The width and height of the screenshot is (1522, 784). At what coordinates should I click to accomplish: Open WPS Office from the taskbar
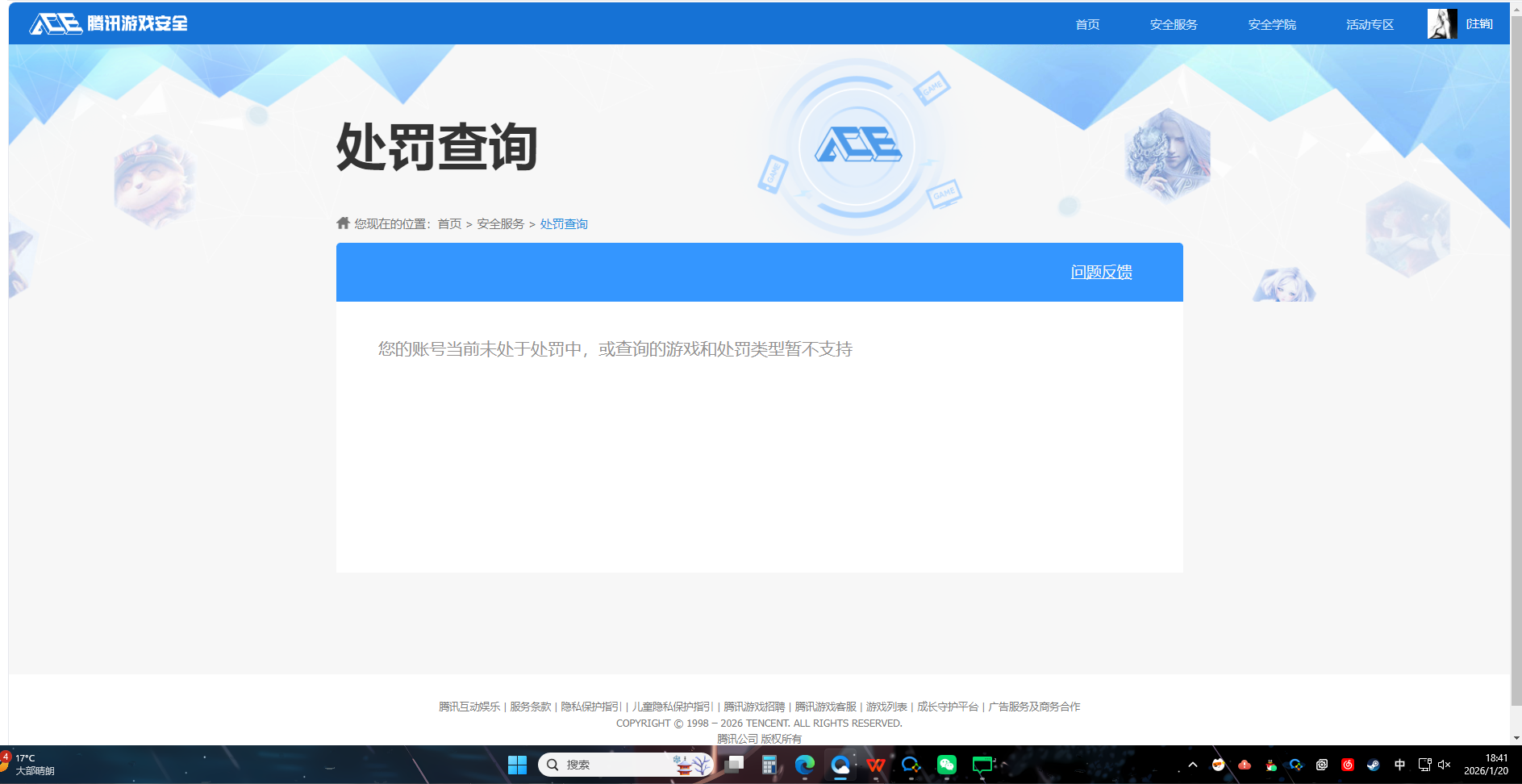[876, 764]
